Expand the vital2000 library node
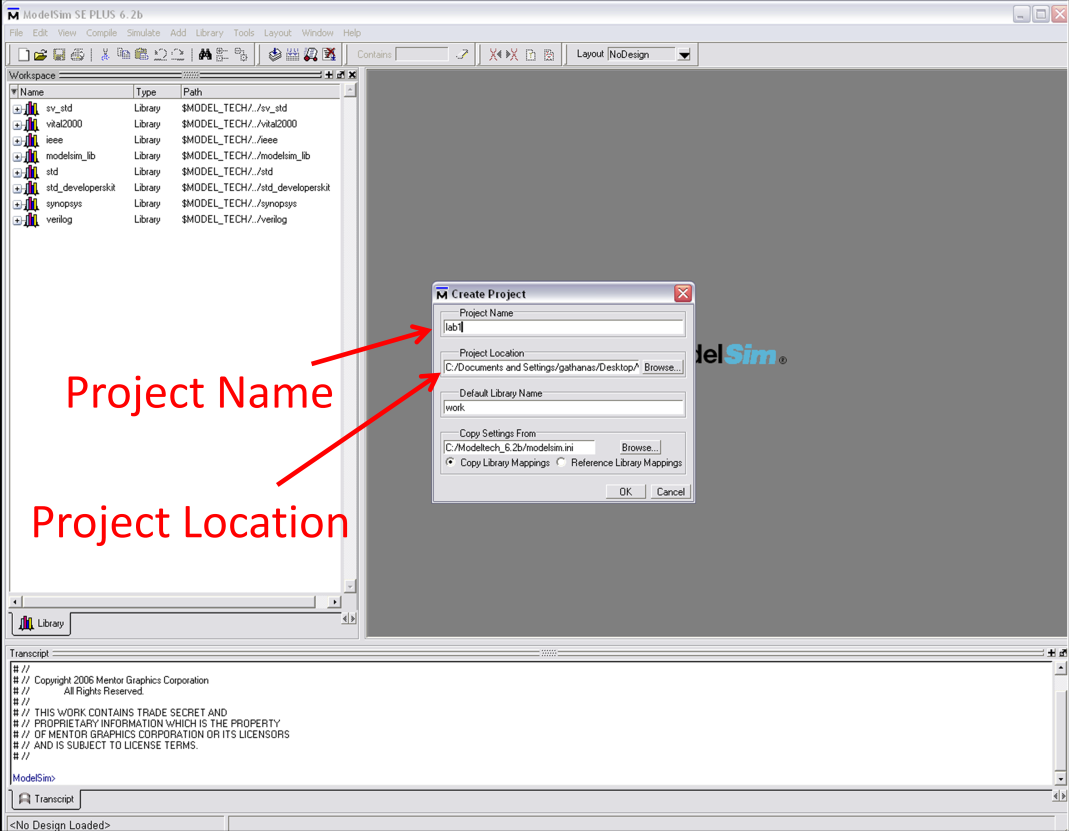The width and height of the screenshot is (1069, 831). [17, 125]
